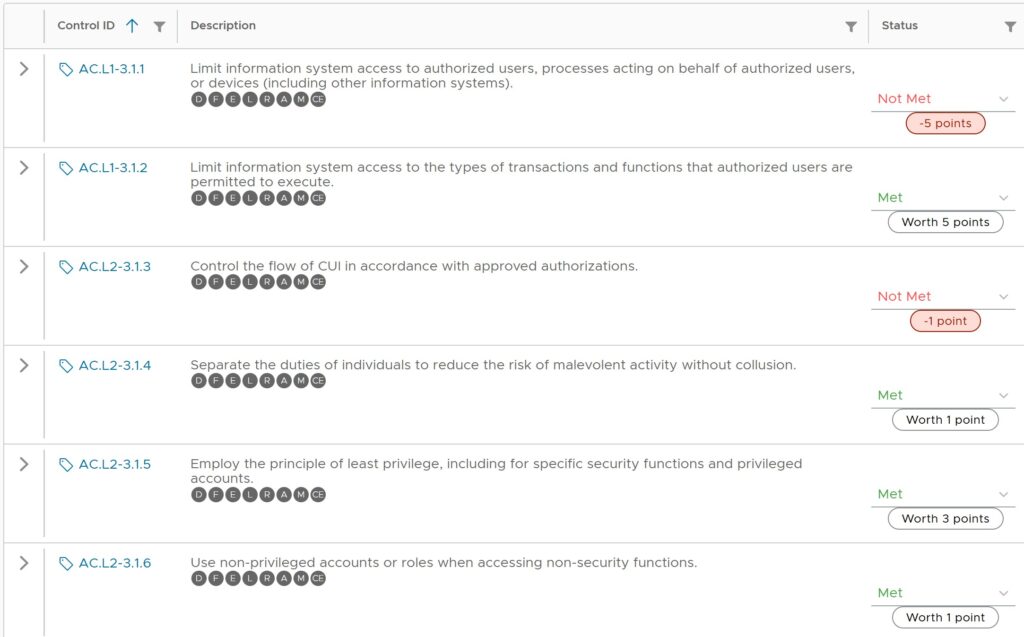Click the tag icon beside AC.L2-3.1.3
This screenshot has height=637, width=1024.
[x=66, y=267]
